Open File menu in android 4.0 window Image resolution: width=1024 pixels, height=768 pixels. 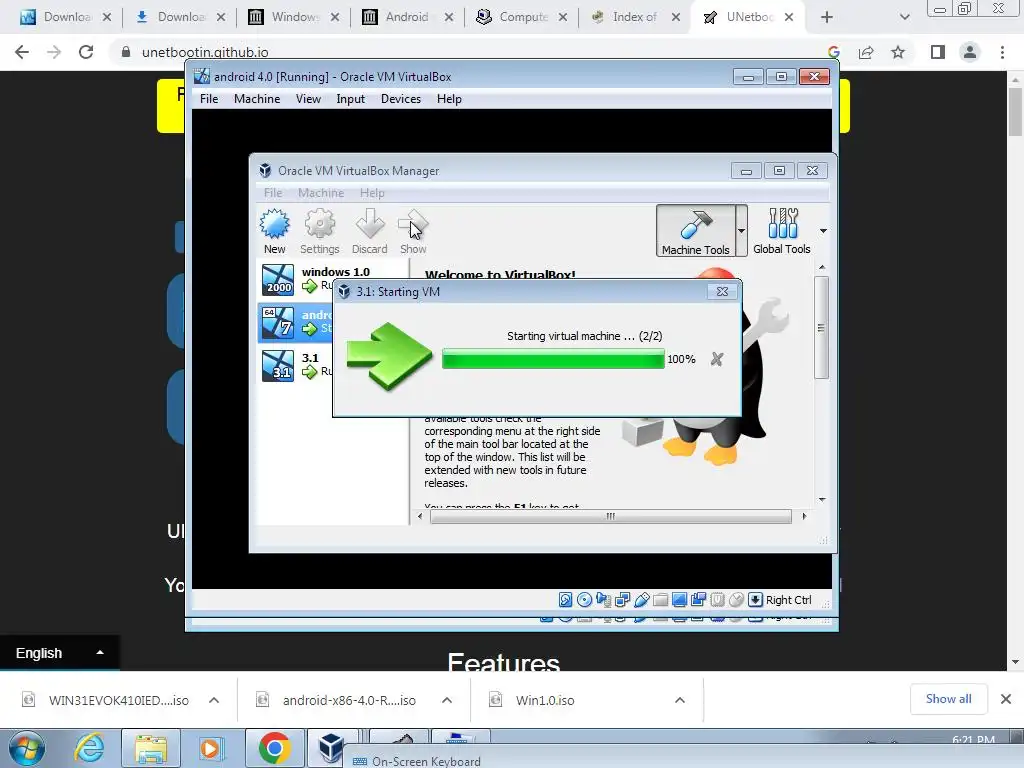(x=209, y=99)
